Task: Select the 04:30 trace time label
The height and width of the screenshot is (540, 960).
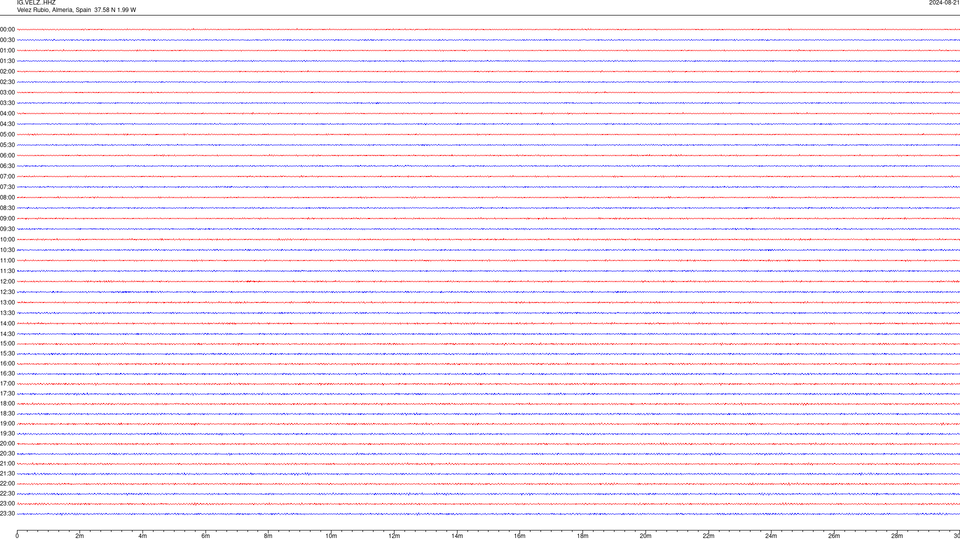Action: click(7, 124)
